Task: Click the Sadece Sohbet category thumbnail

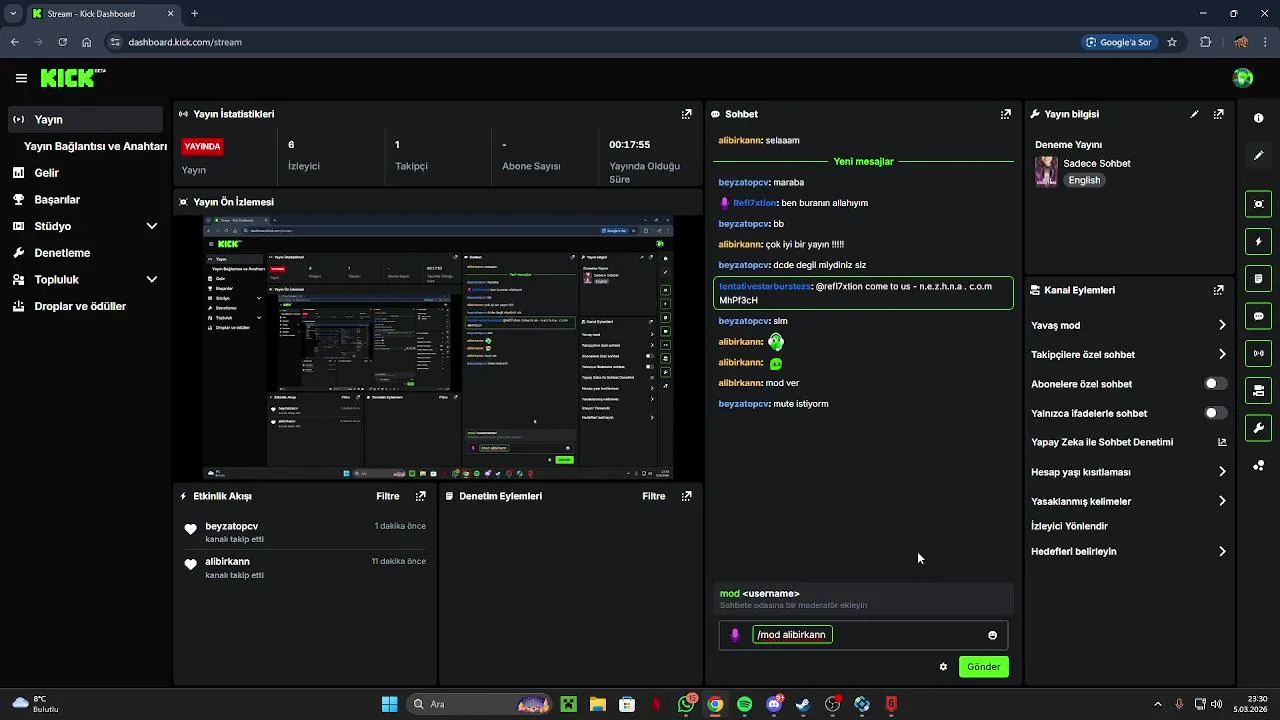Action: 1046,171
